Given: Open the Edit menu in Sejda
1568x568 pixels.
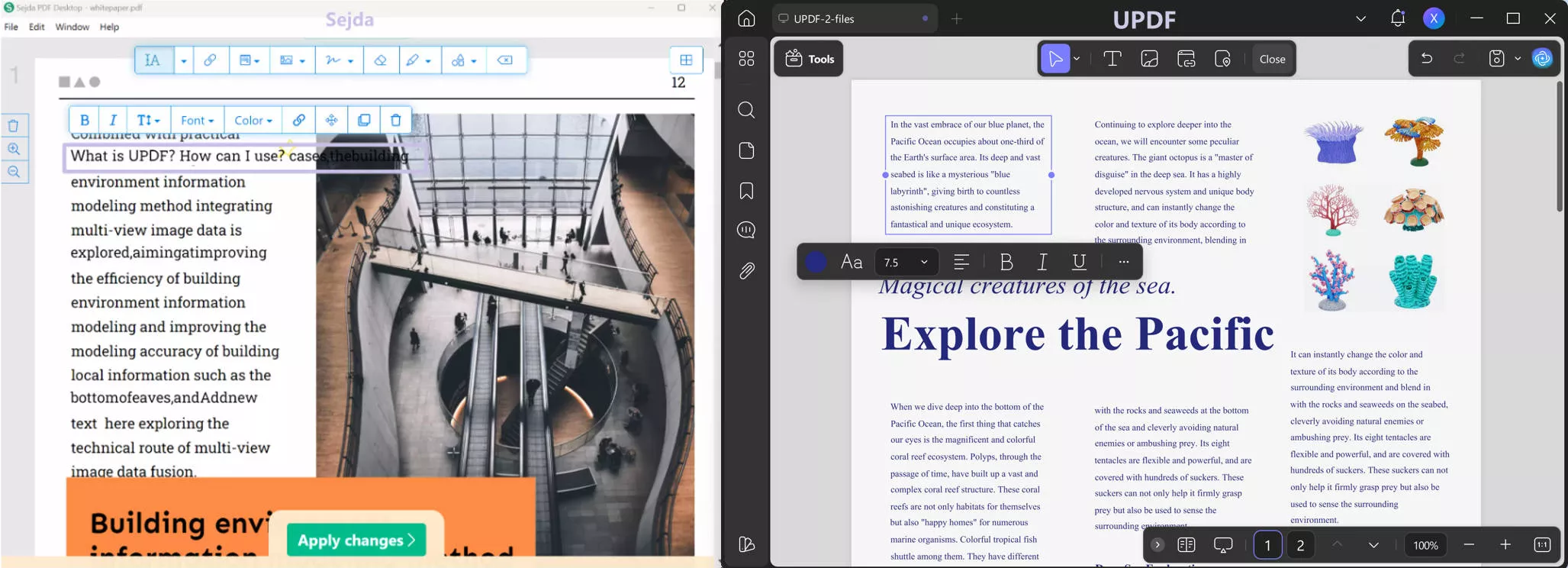Looking at the screenshot, I should pyautogui.click(x=37, y=27).
